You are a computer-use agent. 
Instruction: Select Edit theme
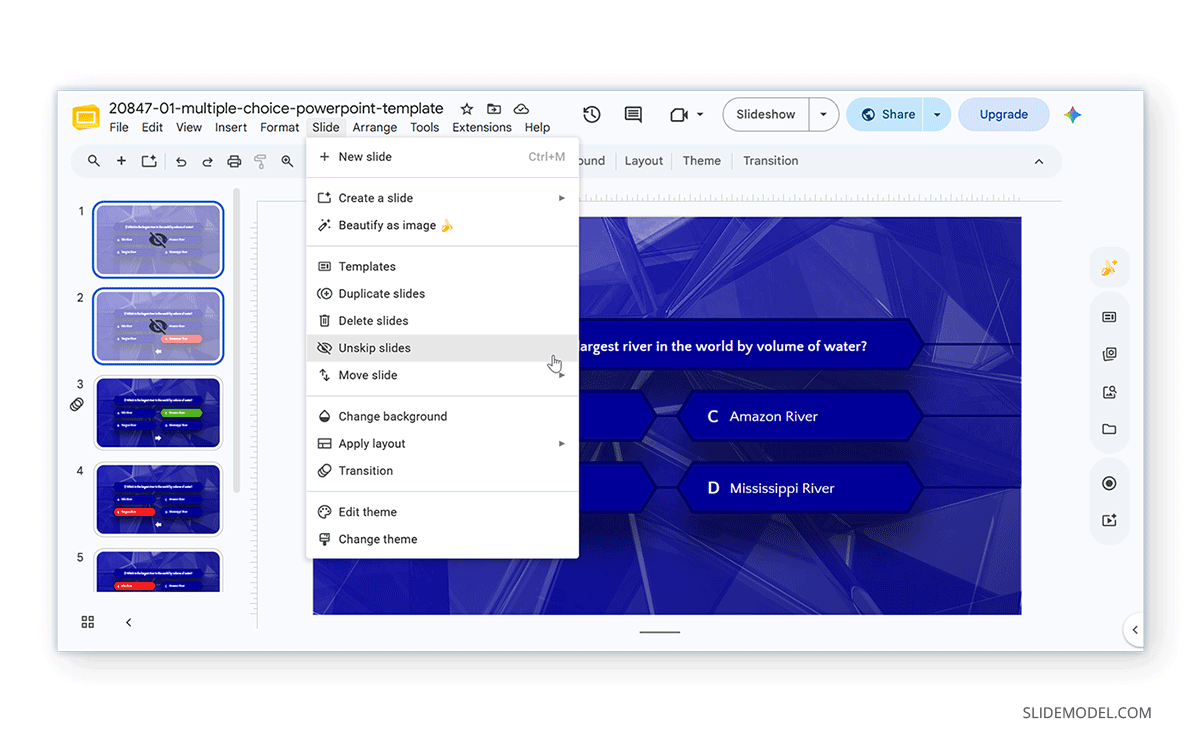coord(442,512)
